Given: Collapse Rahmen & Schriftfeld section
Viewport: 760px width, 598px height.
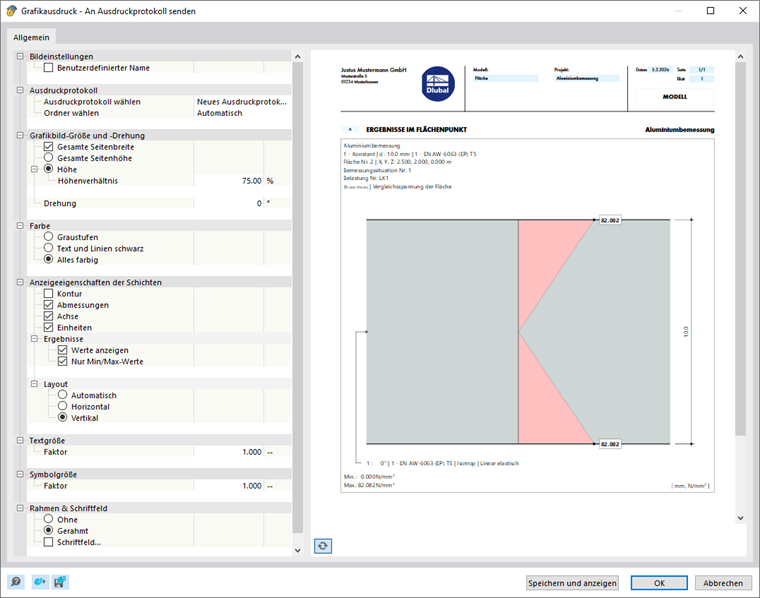Looking at the screenshot, I should [x=20, y=508].
